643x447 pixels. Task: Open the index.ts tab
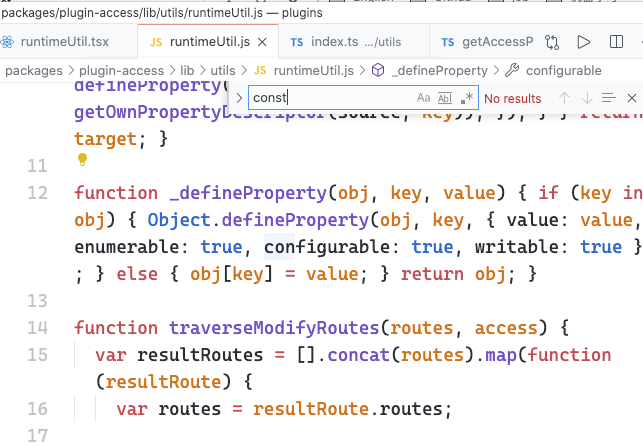(353, 42)
